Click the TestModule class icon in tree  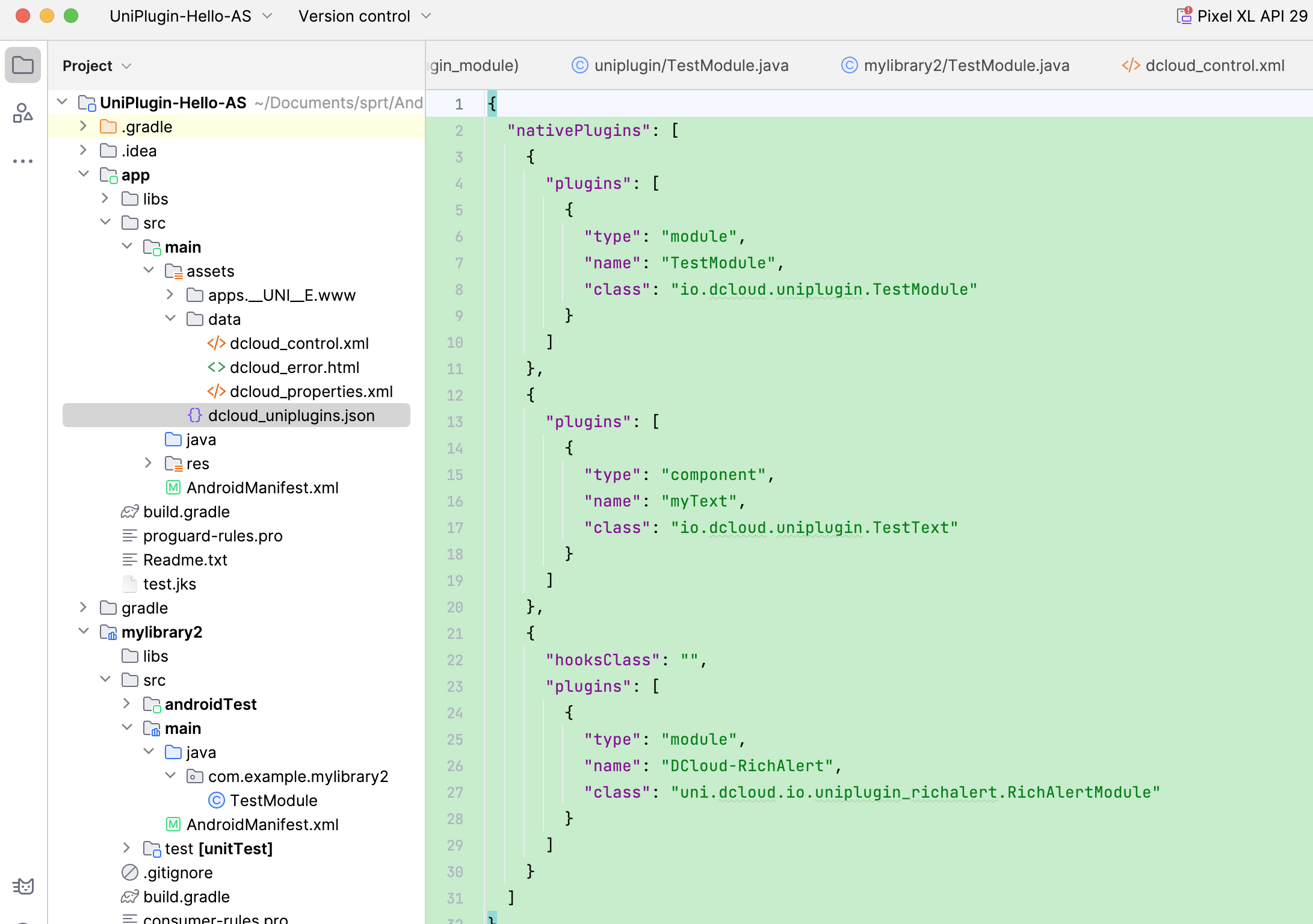click(216, 801)
